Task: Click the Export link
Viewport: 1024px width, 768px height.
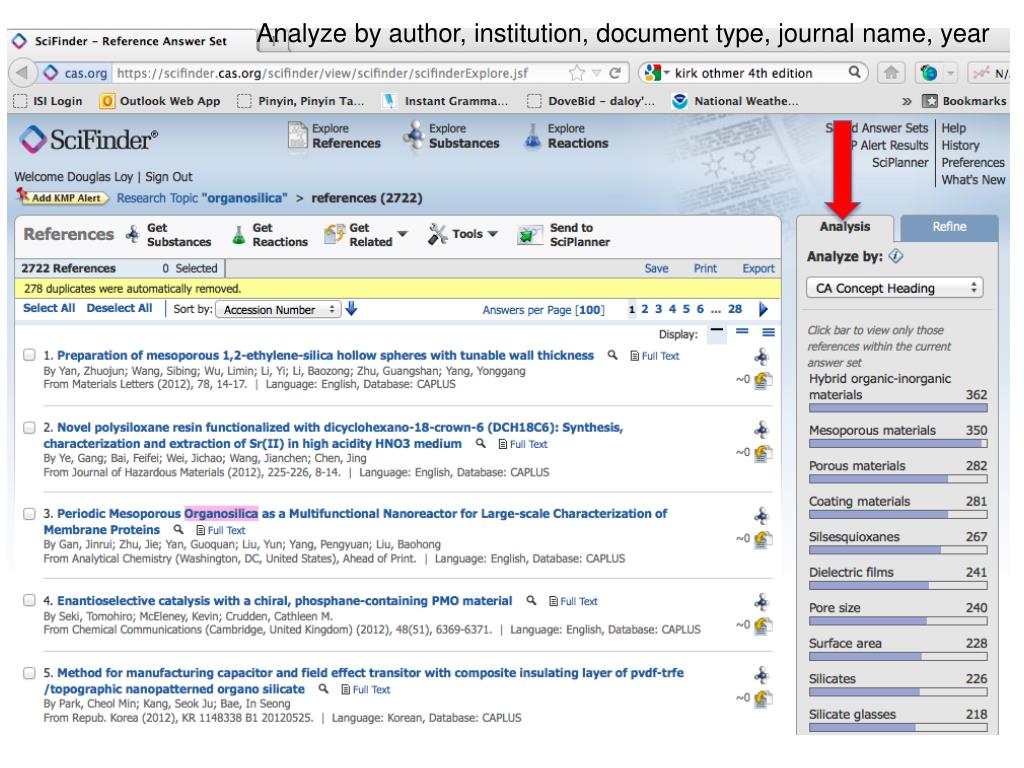Action: 758,268
